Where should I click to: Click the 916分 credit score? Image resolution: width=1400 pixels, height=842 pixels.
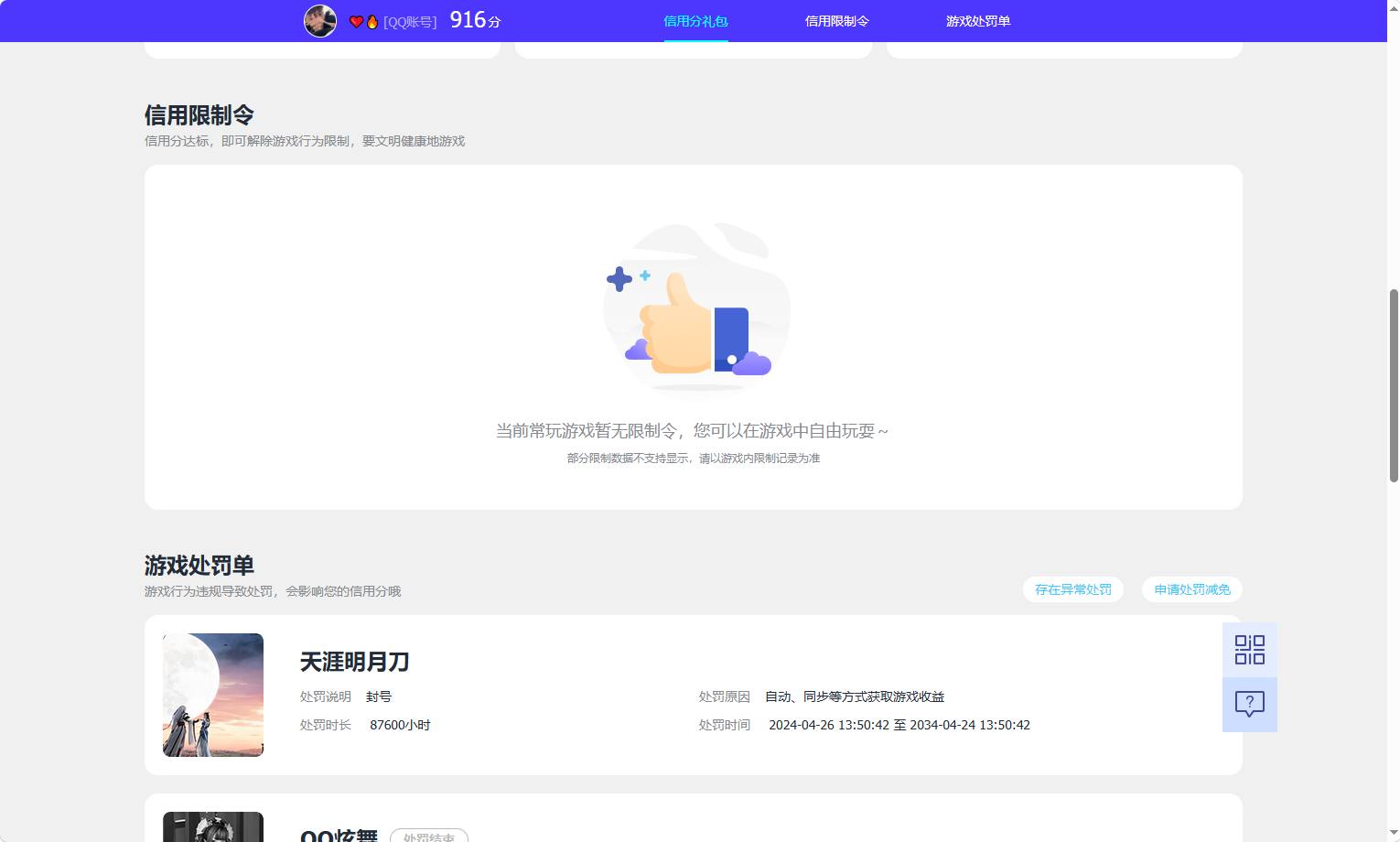(x=475, y=20)
